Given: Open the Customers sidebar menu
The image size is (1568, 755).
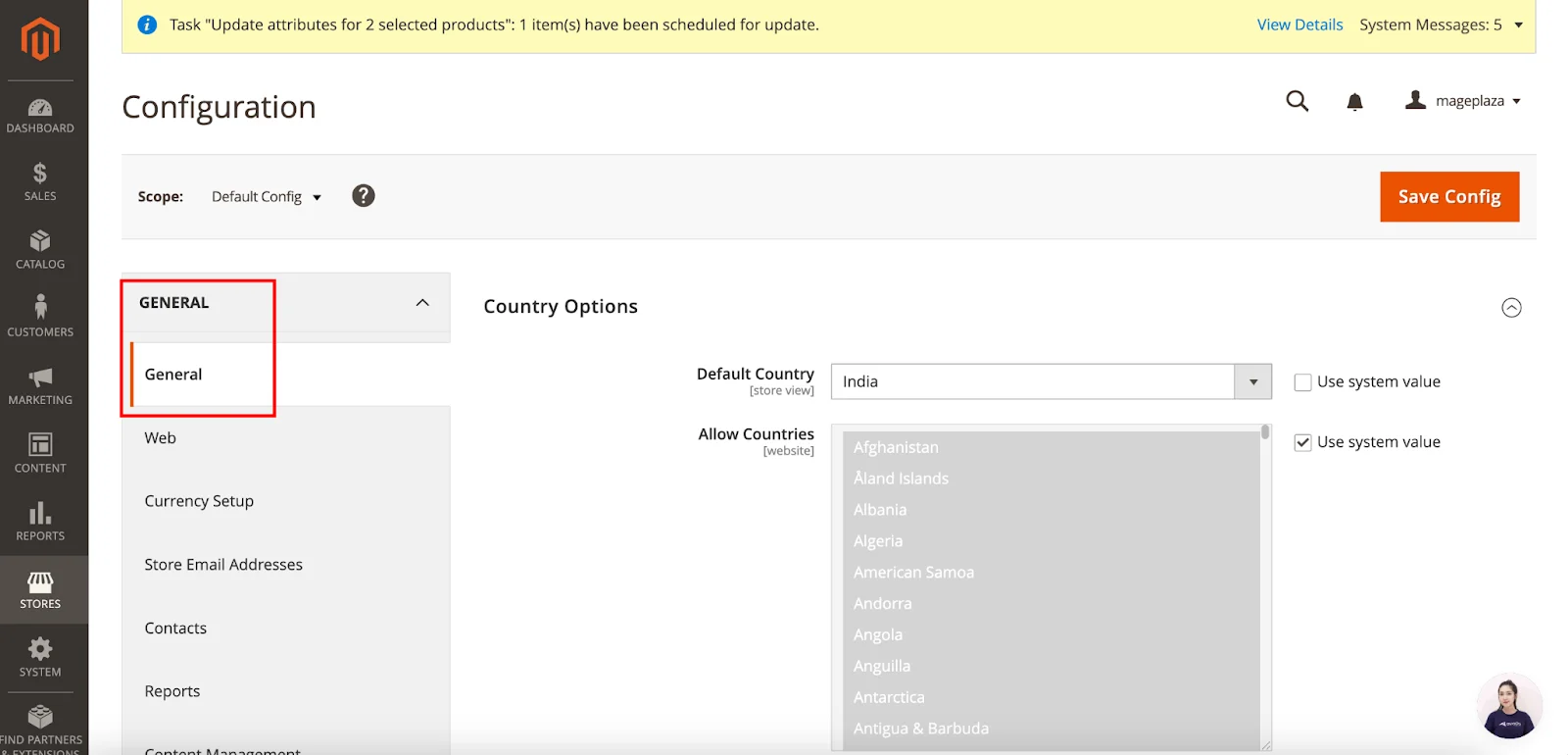Looking at the screenshot, I should point(40,318).
